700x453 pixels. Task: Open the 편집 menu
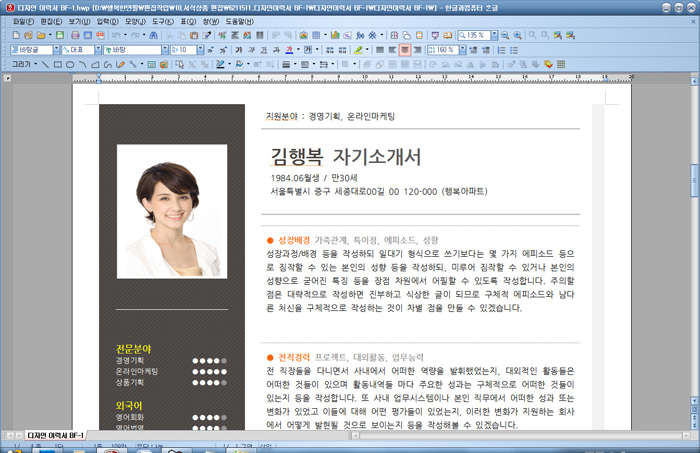pyautogui.click(x=51, y=21)
